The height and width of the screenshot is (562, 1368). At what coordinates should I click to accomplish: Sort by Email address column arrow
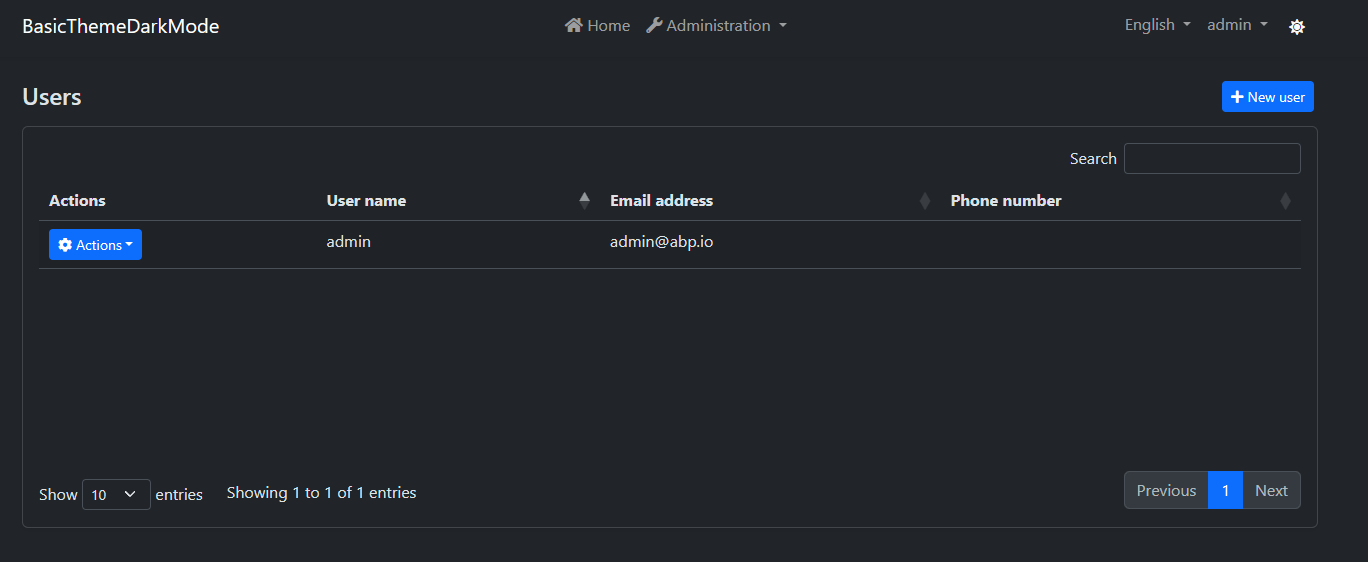pos(925,201)
